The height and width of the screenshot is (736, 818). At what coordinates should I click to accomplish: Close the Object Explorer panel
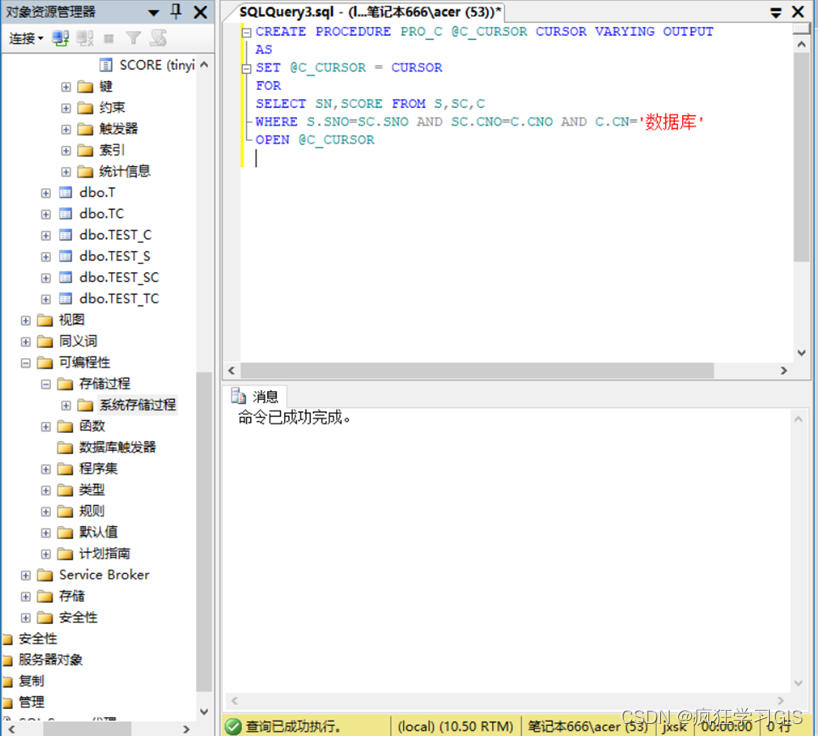(x=200, y=12)
